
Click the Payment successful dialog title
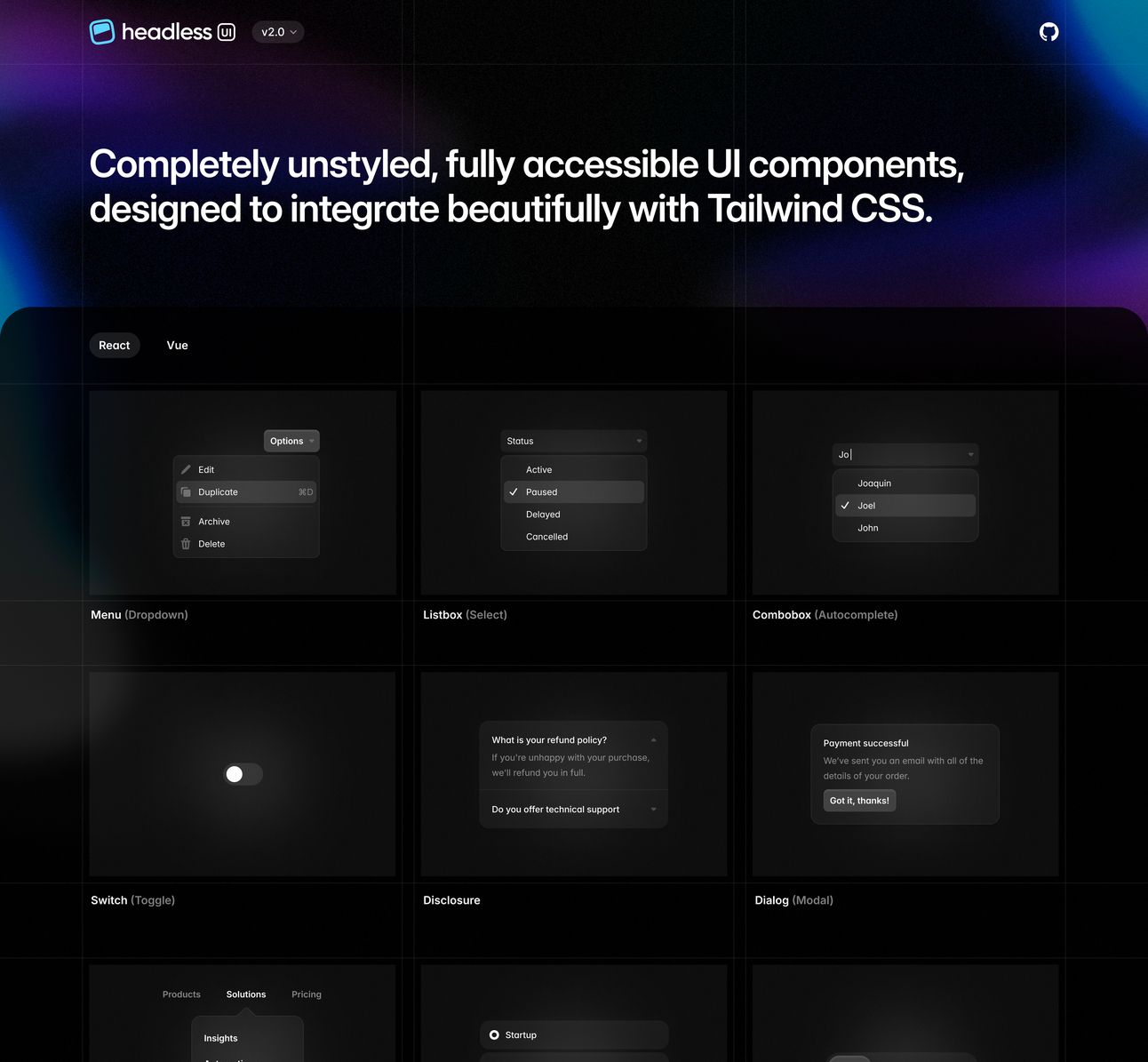[x=865, y=743]
